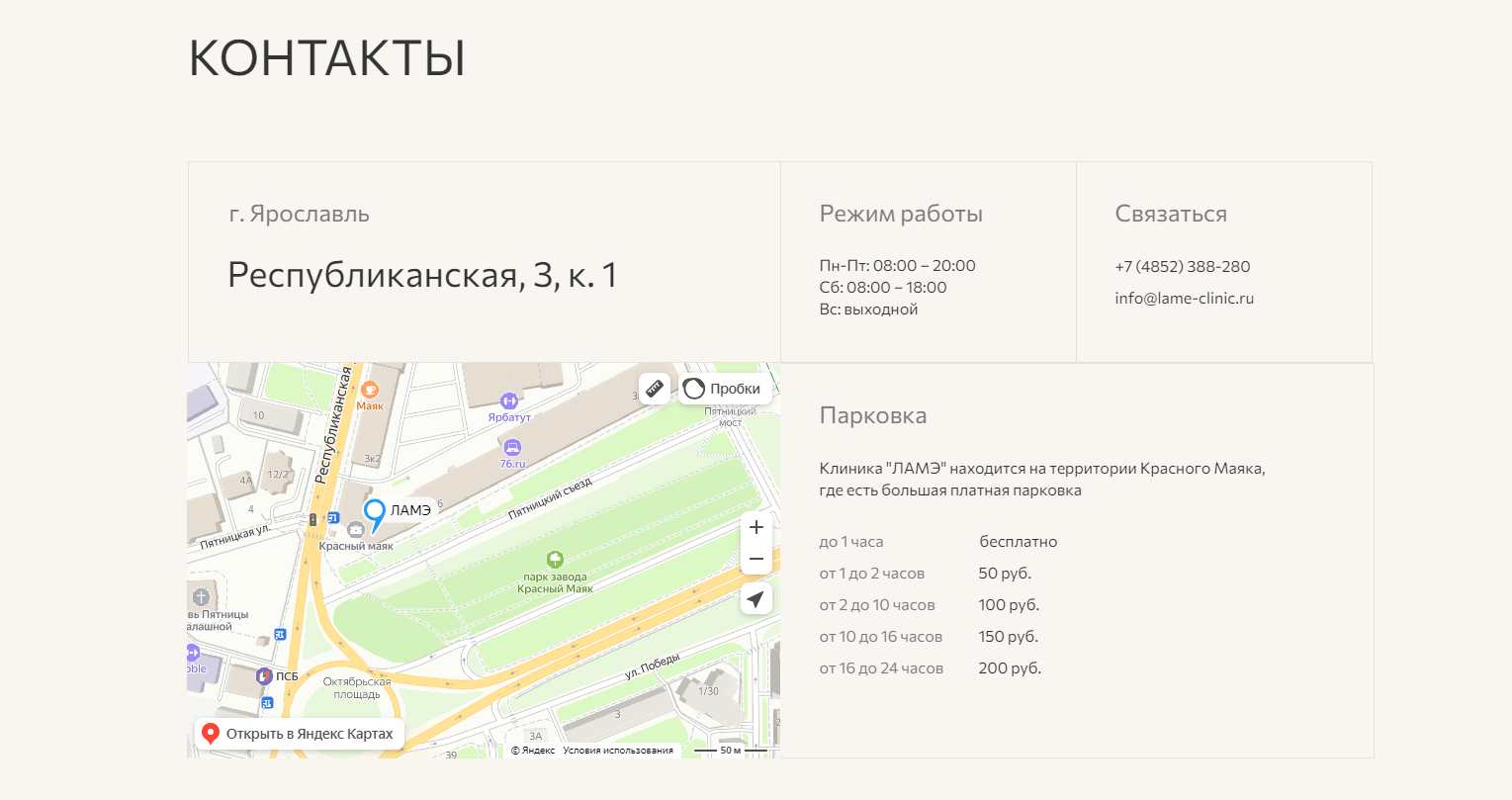Click the 76.ru laptop icon on the map
Viewport: 1512px width, 800px height.
coord(514,447)
